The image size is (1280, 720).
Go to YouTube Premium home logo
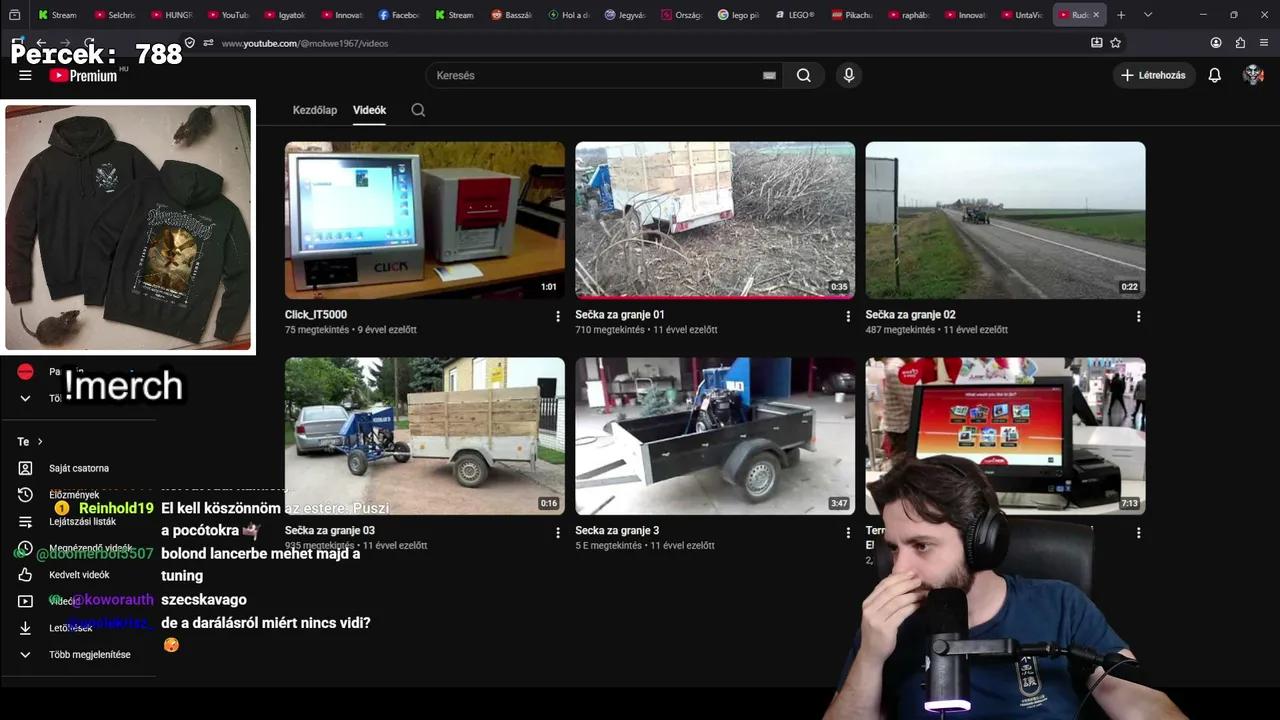tap(84, 75)
